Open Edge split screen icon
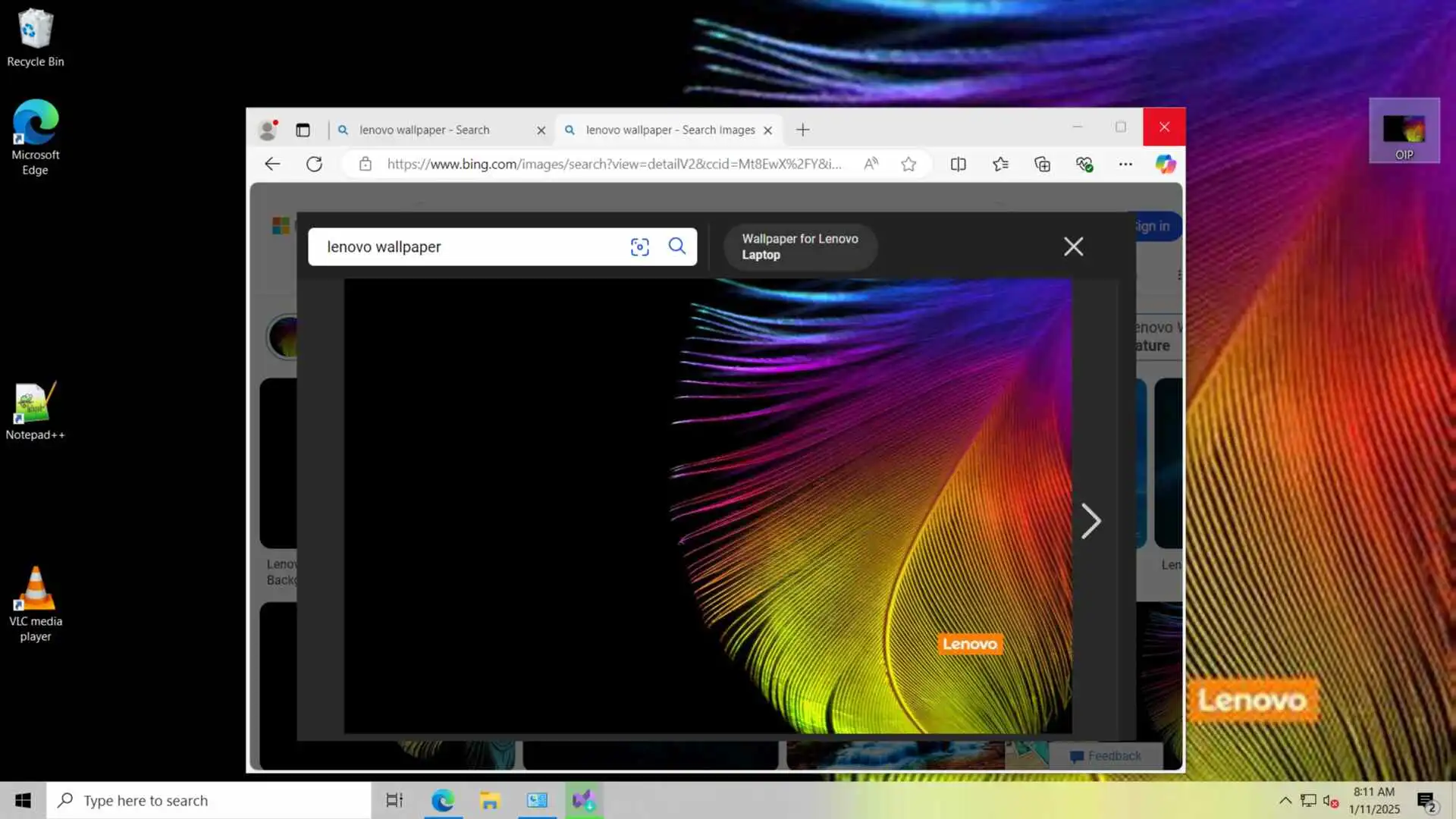This screenshot has width=1456, height=819. (958, 165)
